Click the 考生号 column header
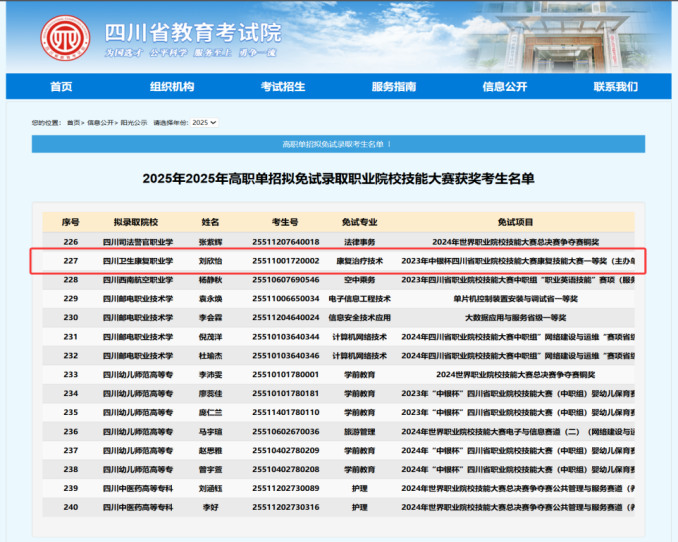 click(x=285, y=222)
